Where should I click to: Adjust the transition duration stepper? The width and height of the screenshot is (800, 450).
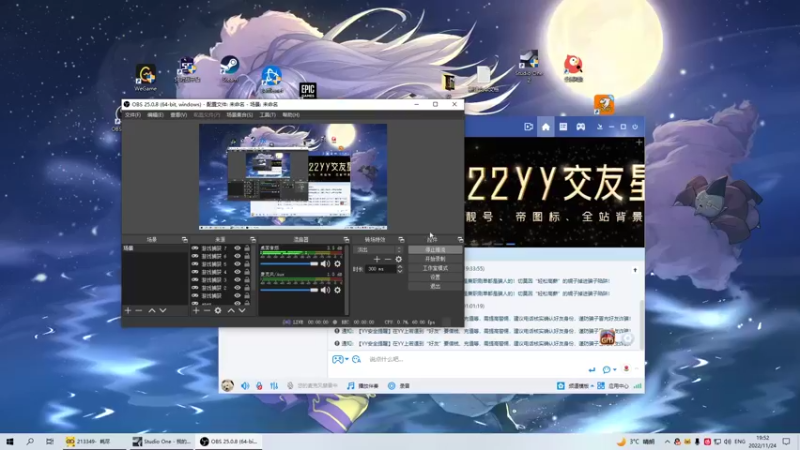(x=399, y=269)
